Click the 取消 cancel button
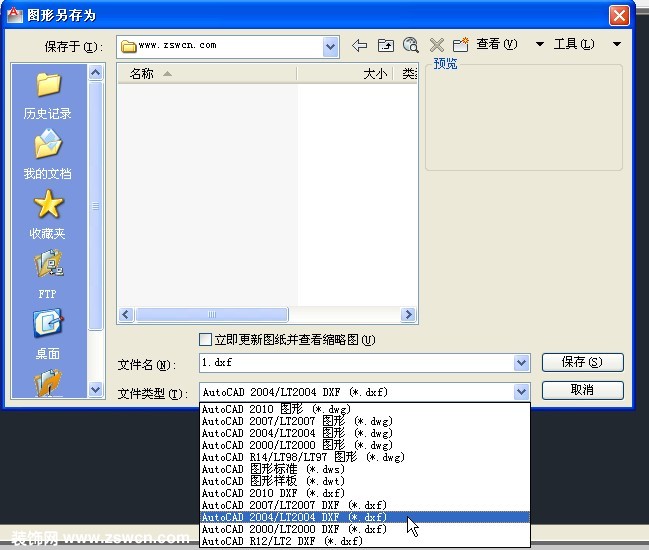 (582, 390)
